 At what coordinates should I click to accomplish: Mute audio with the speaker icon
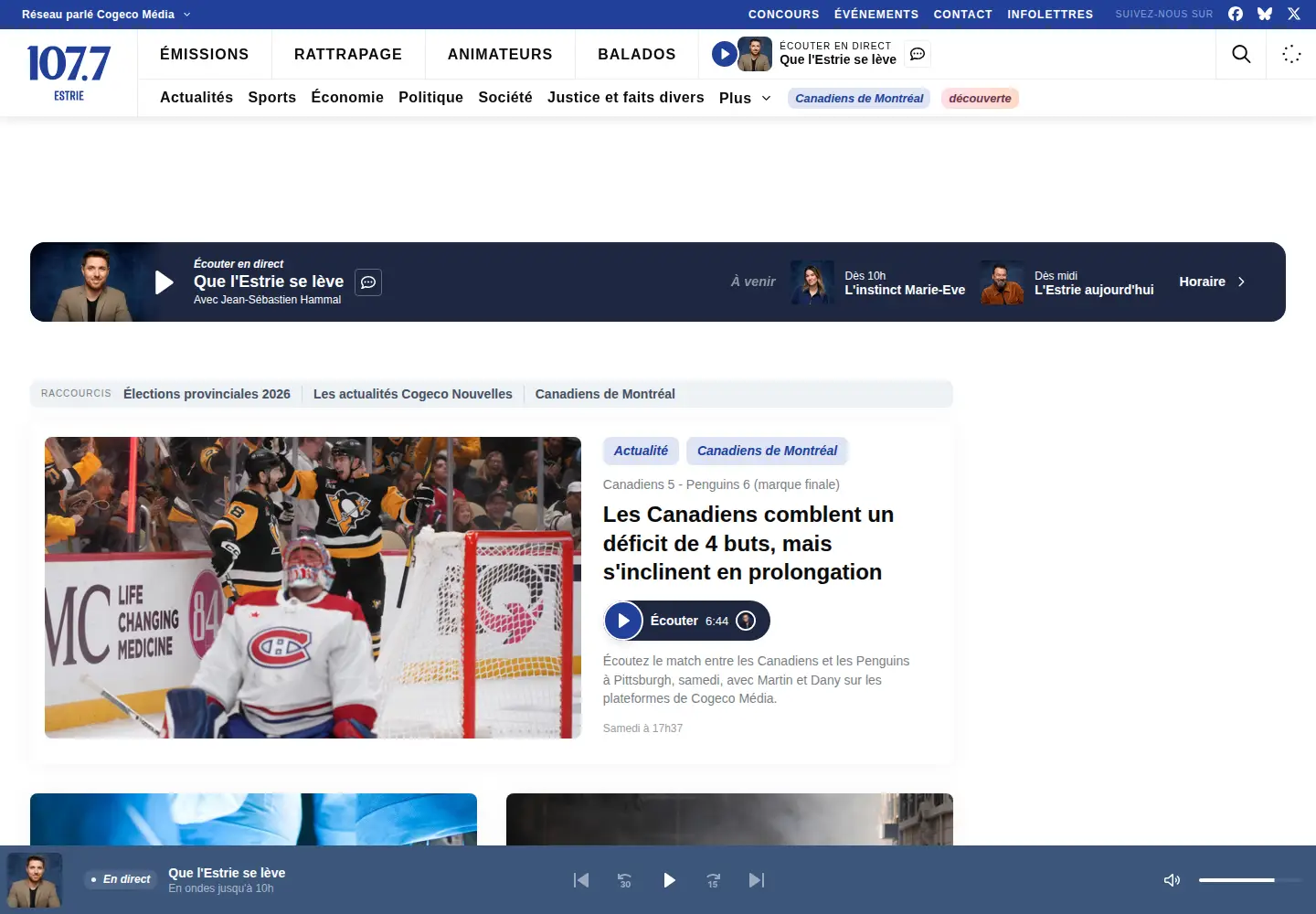1172,880
